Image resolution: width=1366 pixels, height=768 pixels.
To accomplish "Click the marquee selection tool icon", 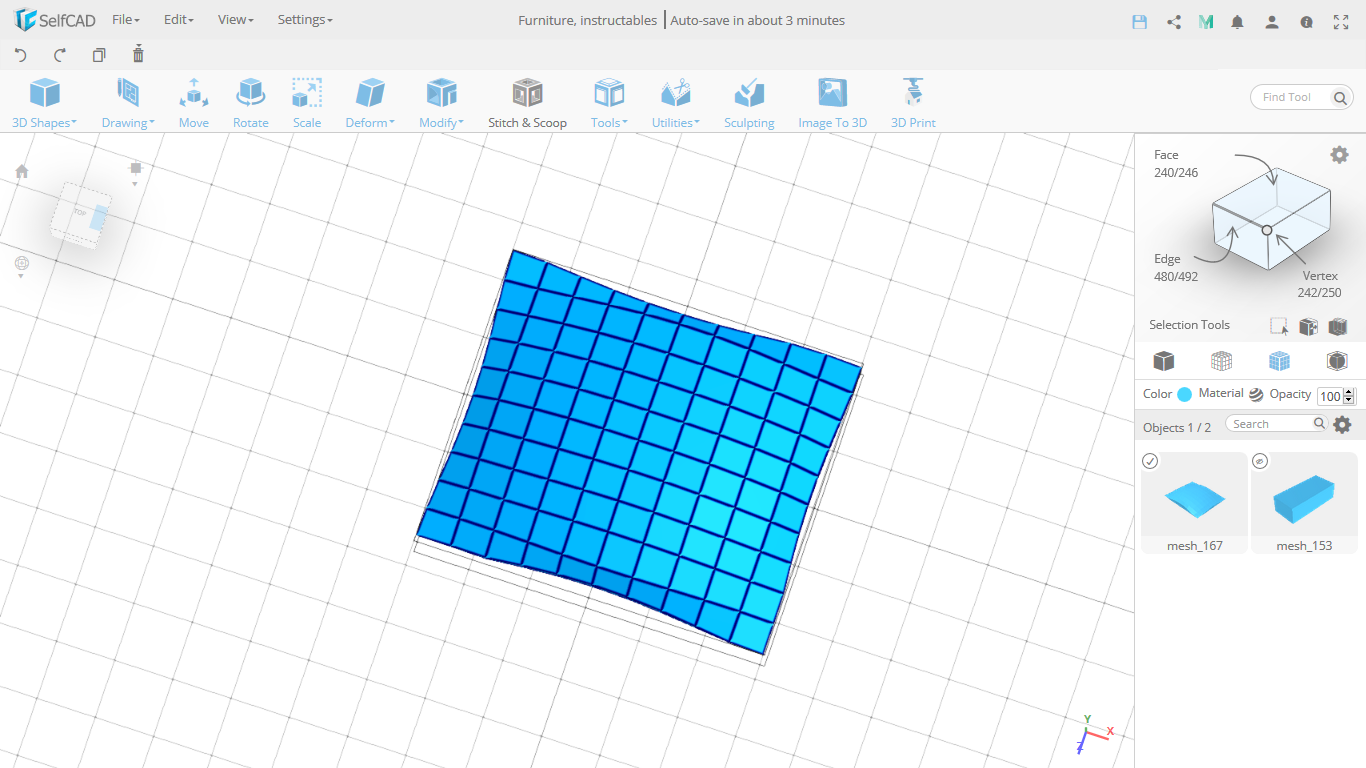I will 1278,326.
